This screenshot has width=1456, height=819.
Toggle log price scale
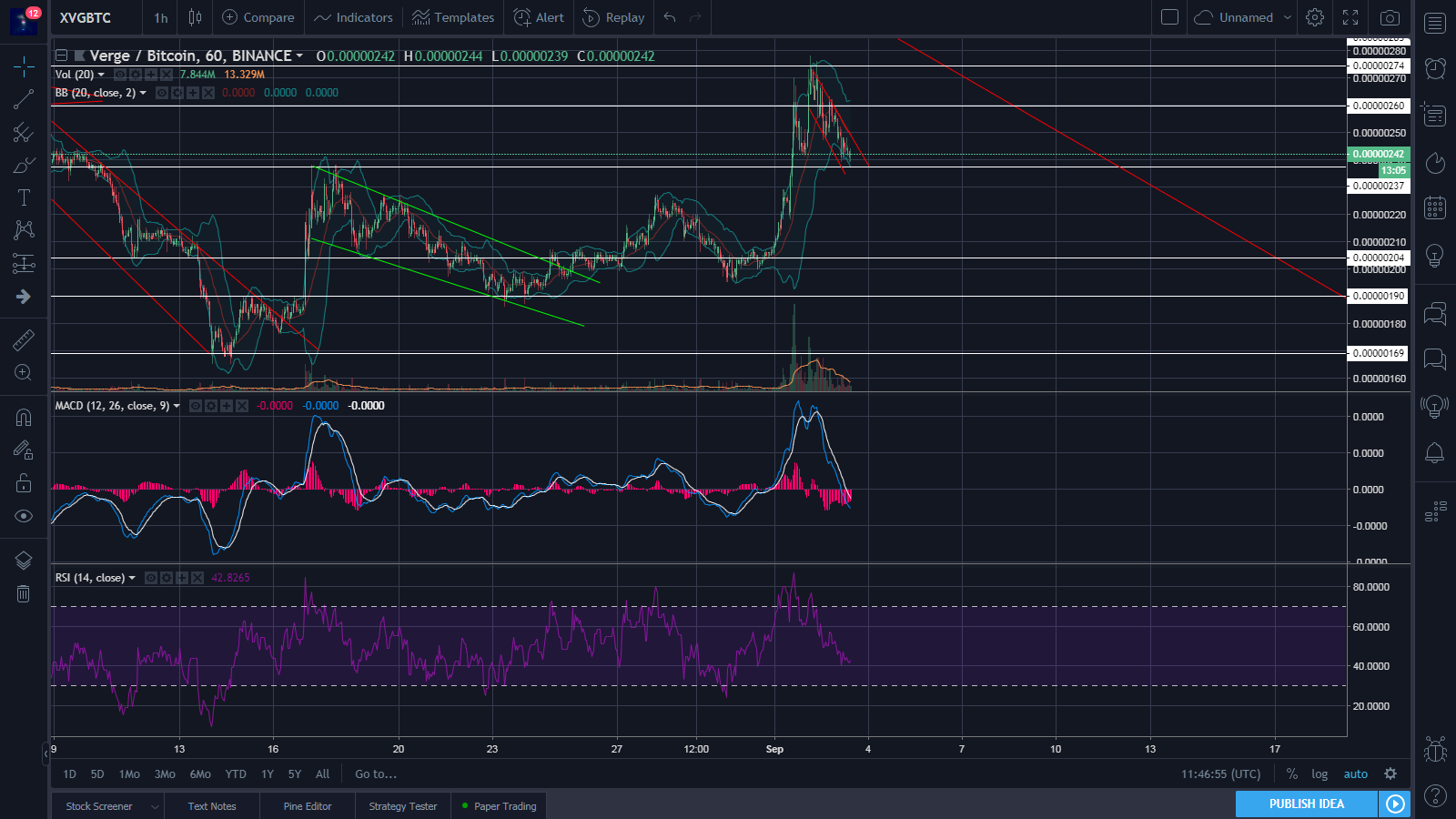click(1319, 774)
